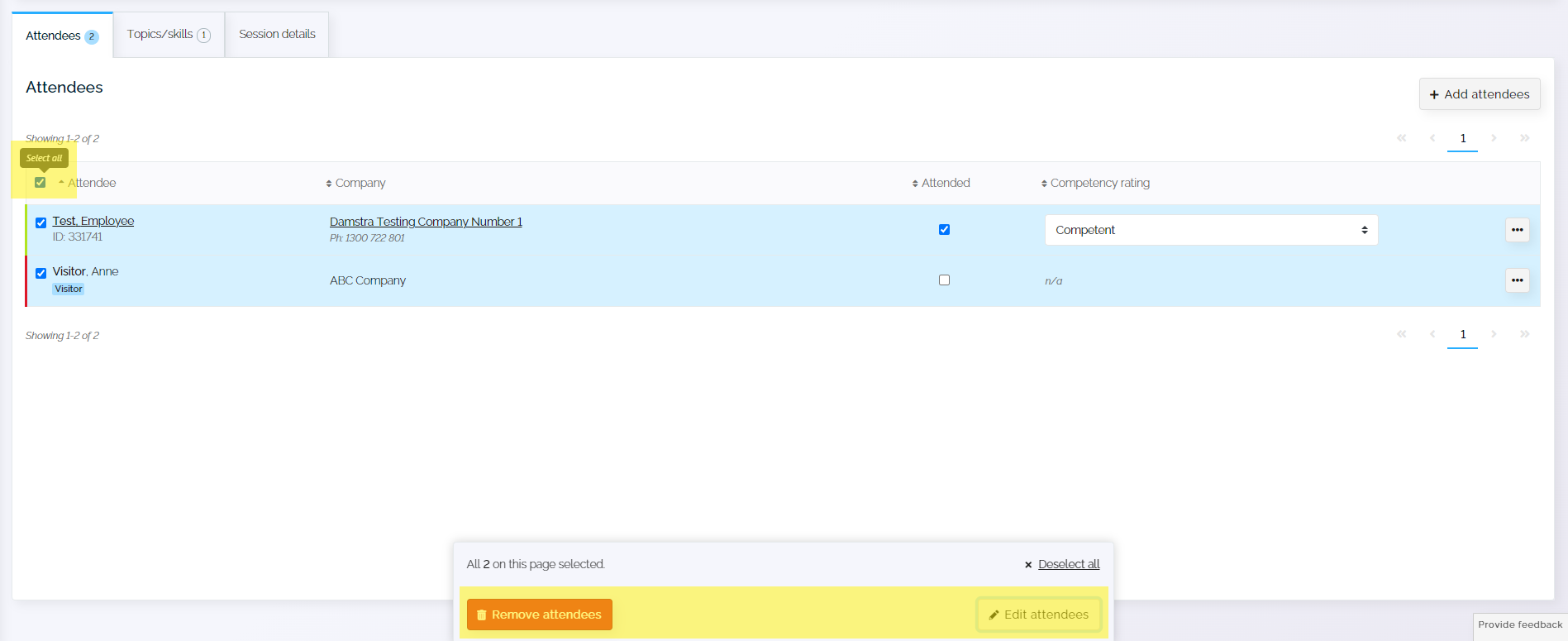The width and height of the screenshot is (1568, 641).
Task: Go to next page in top pagination
Action: click(1494, 138)
